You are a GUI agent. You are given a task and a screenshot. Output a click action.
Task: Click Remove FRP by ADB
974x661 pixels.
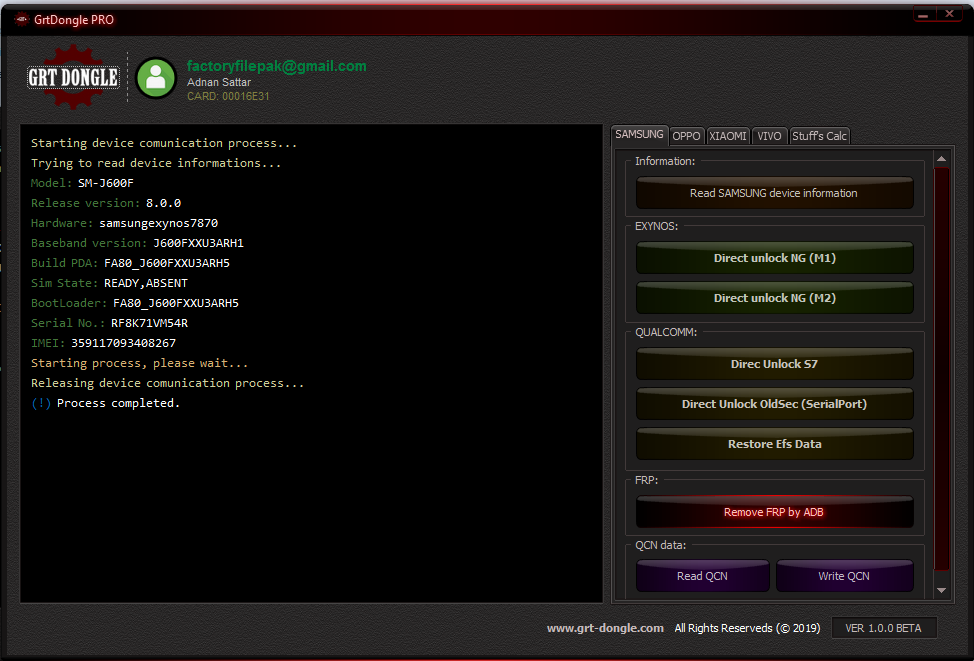coord(774,512)
